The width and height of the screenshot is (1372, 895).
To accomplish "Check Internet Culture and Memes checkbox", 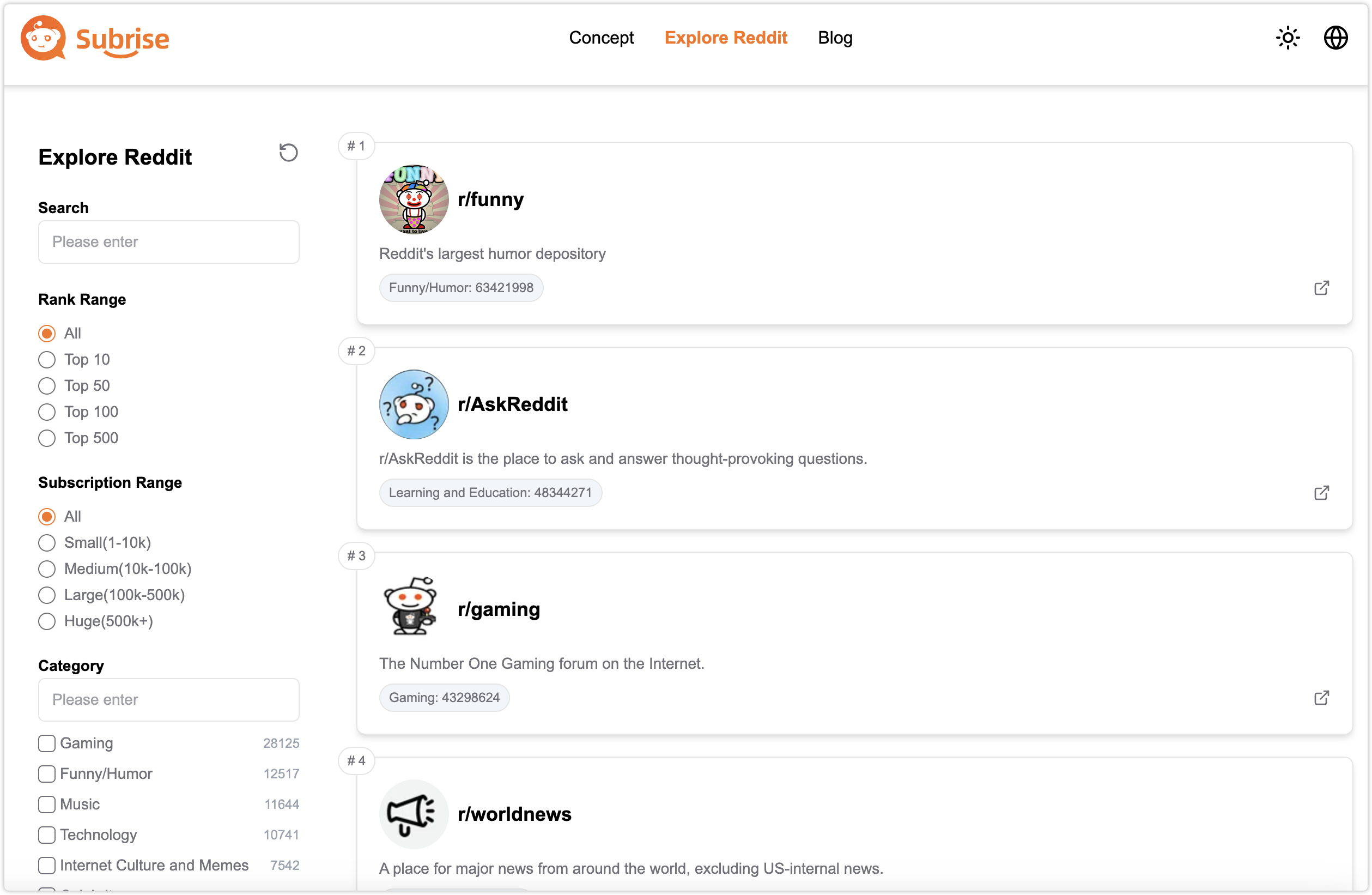I will click(47, 865).
